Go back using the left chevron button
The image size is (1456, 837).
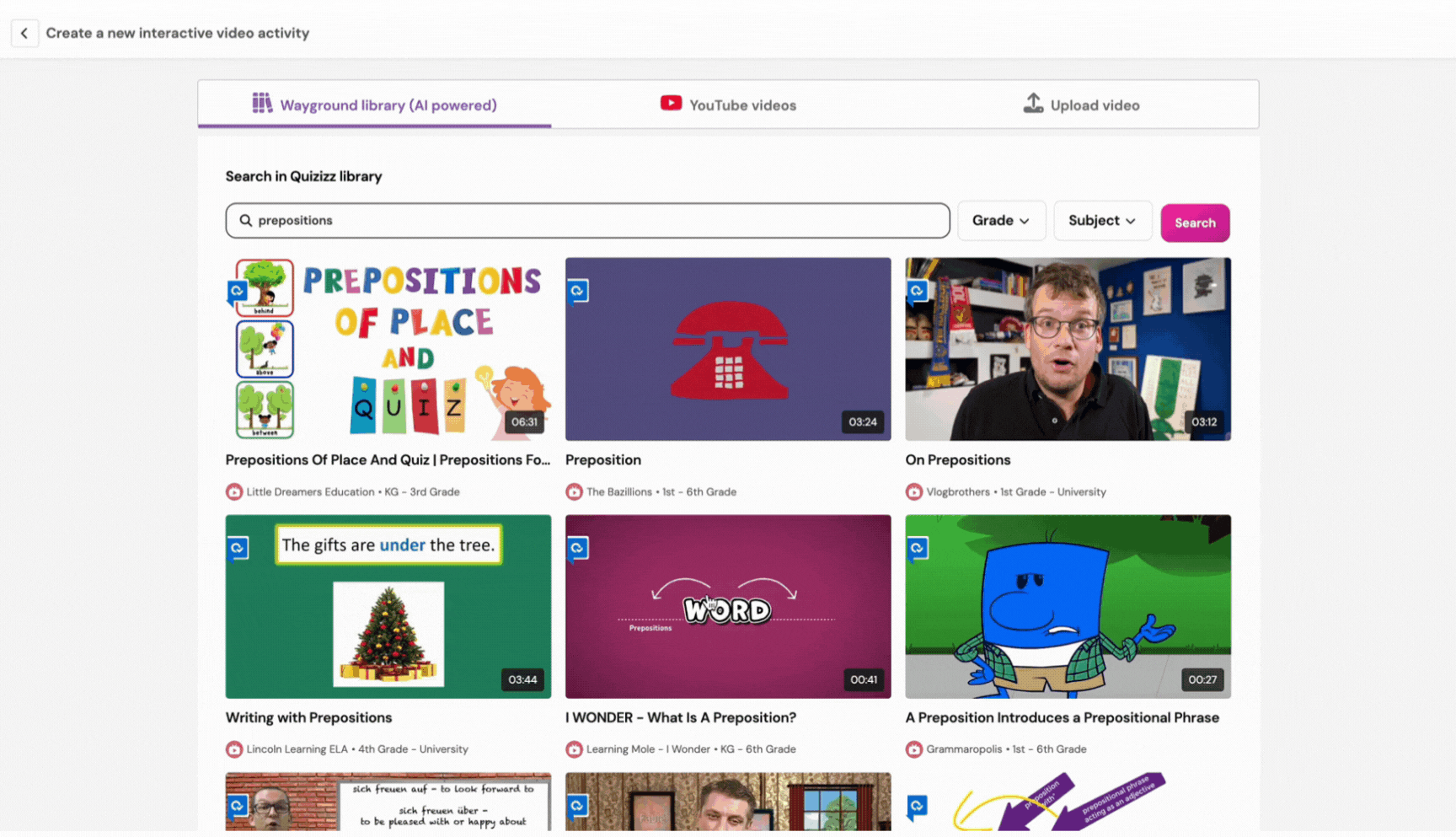tap(24, 33)
